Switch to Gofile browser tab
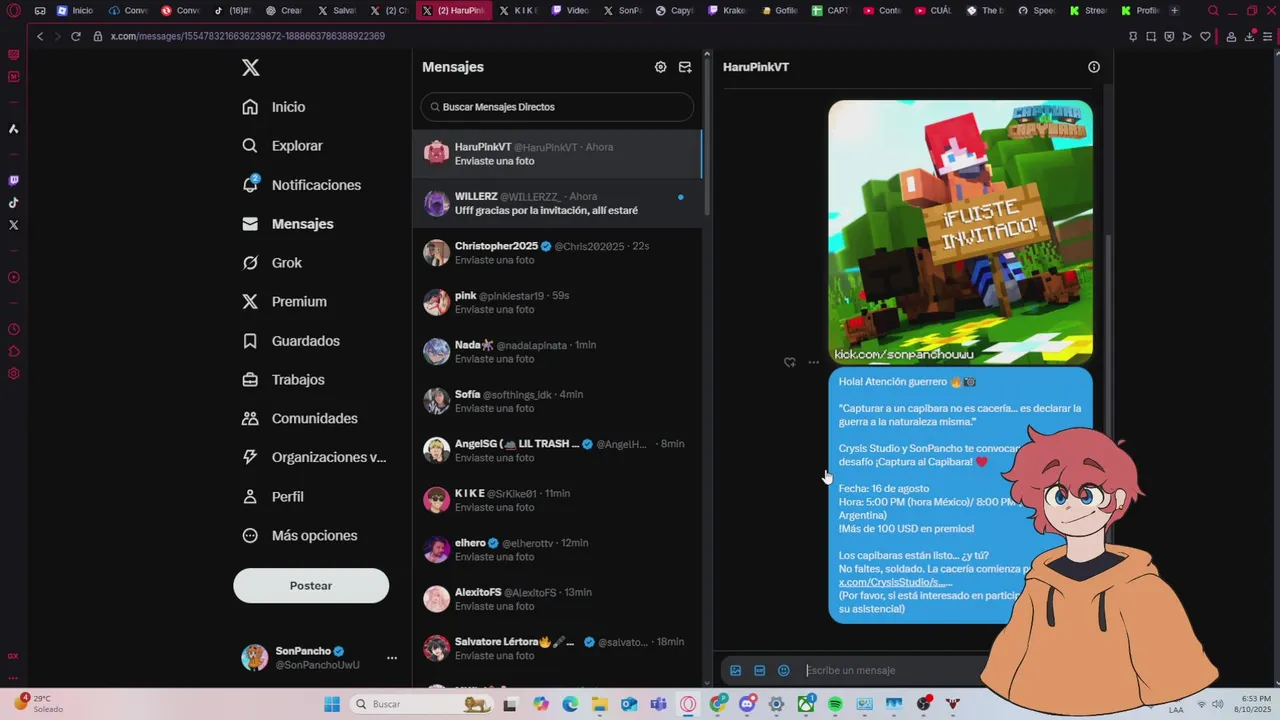The width and height of the screenshot is (1280, 720). tap(779, 11)
